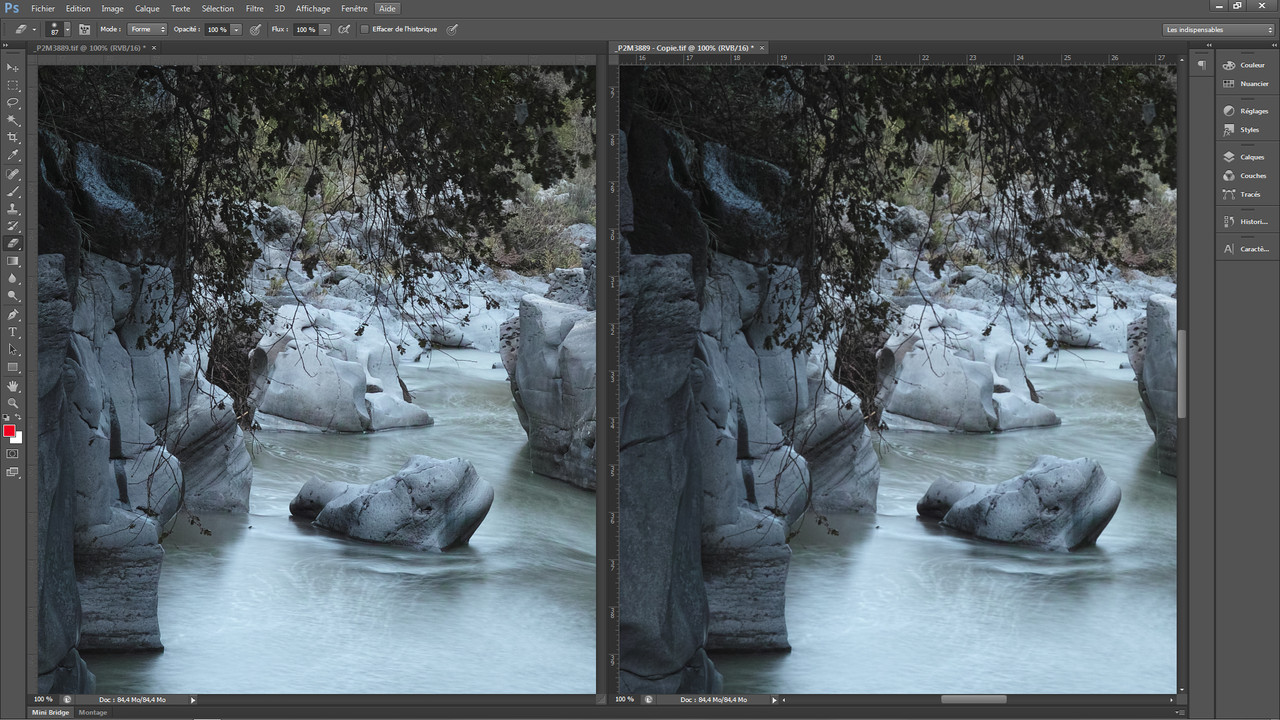The width and height of the screenshot is (1280, 720).
Task: Change the screen mode
Action: (x=13, y=472)
